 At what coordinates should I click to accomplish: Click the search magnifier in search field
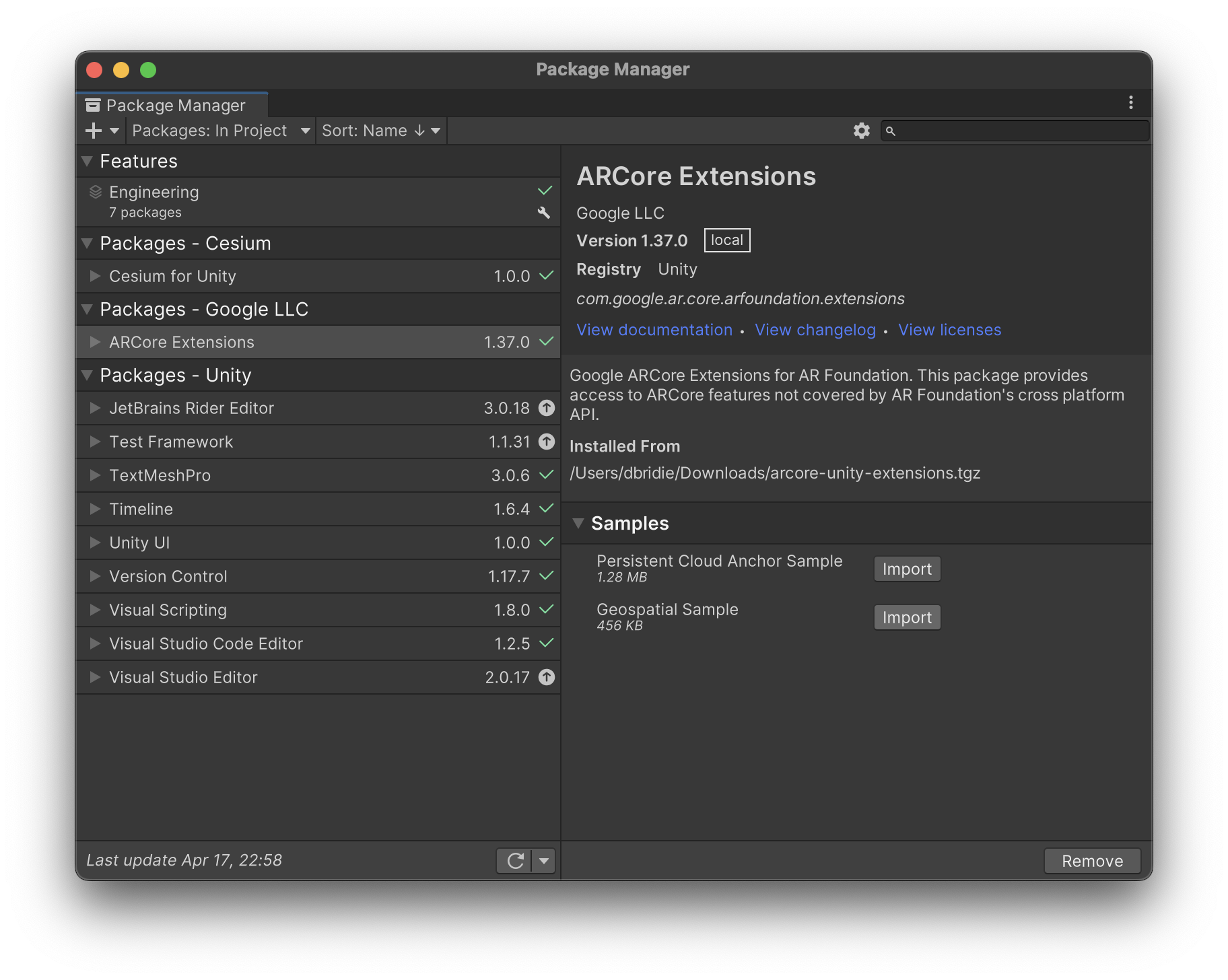click(x=890, y=131)
